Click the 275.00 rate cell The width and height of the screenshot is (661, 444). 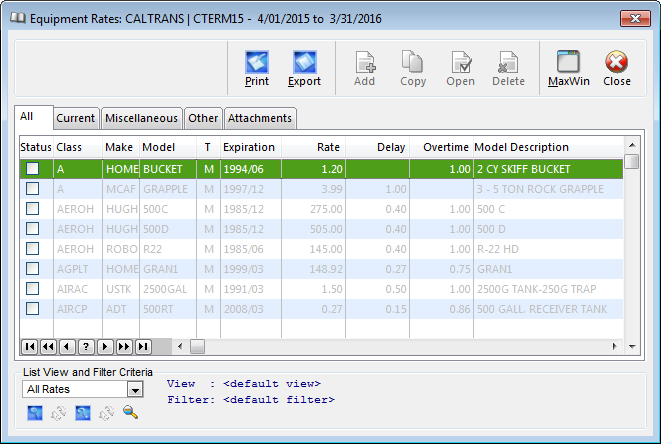tap(313, 209)
